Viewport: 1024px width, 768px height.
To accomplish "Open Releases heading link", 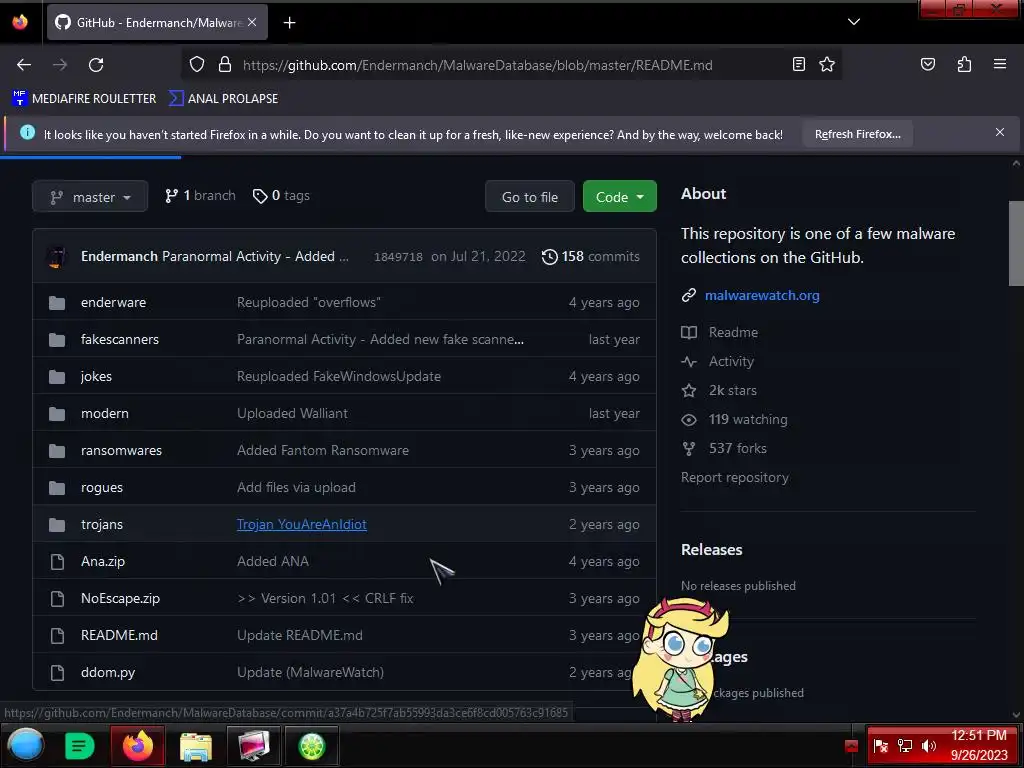I will (x=711, y=550).
